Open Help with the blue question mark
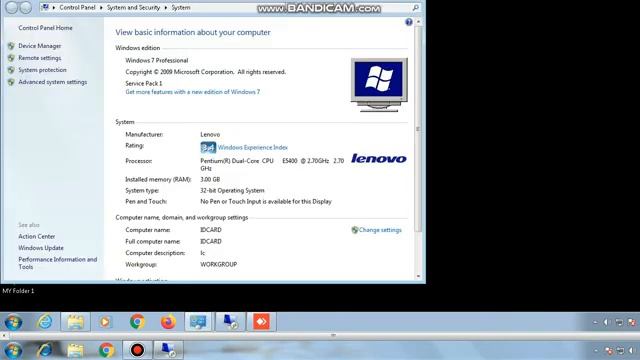The width and height of the screenshot is (640, 360). click(x=409, y=22)
